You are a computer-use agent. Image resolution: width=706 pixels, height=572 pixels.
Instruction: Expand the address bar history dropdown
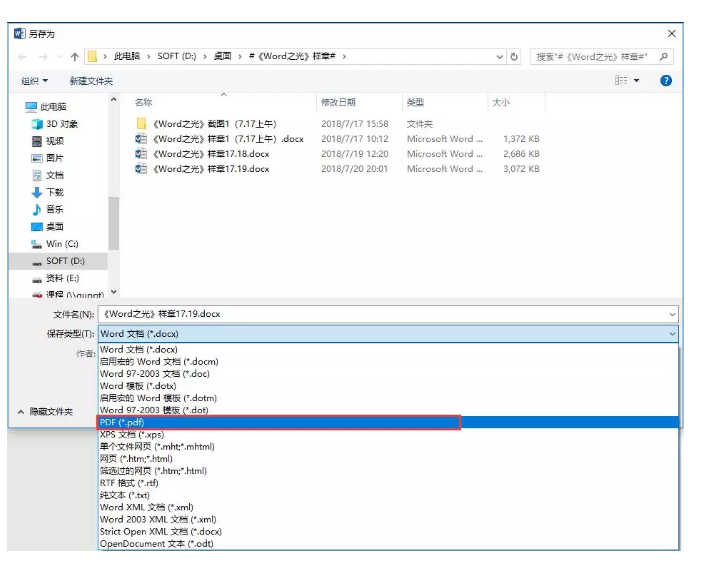(499, 57)
